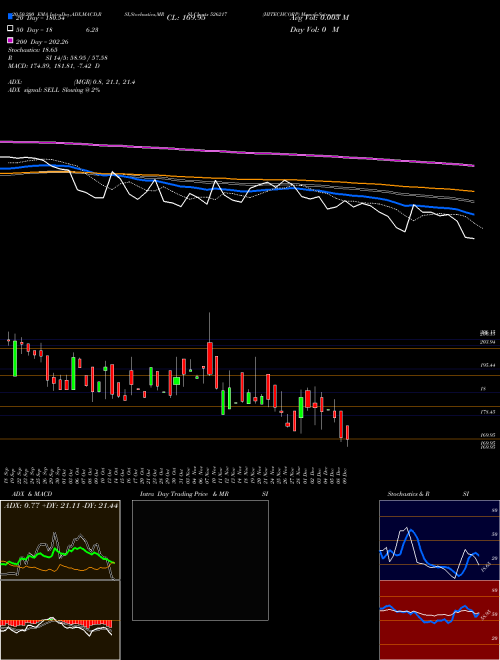Click 'Intra Day Trading Price & MR' panel title
Viewport: 500px width, 660px height.
(184, 494)
